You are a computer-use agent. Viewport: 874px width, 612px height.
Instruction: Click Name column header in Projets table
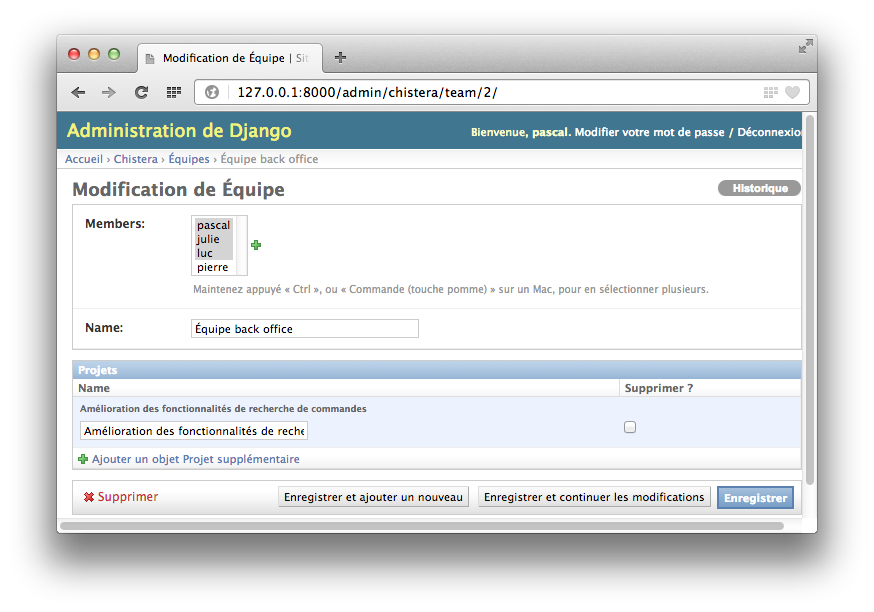pyautogui.click(x=94, y=388)
